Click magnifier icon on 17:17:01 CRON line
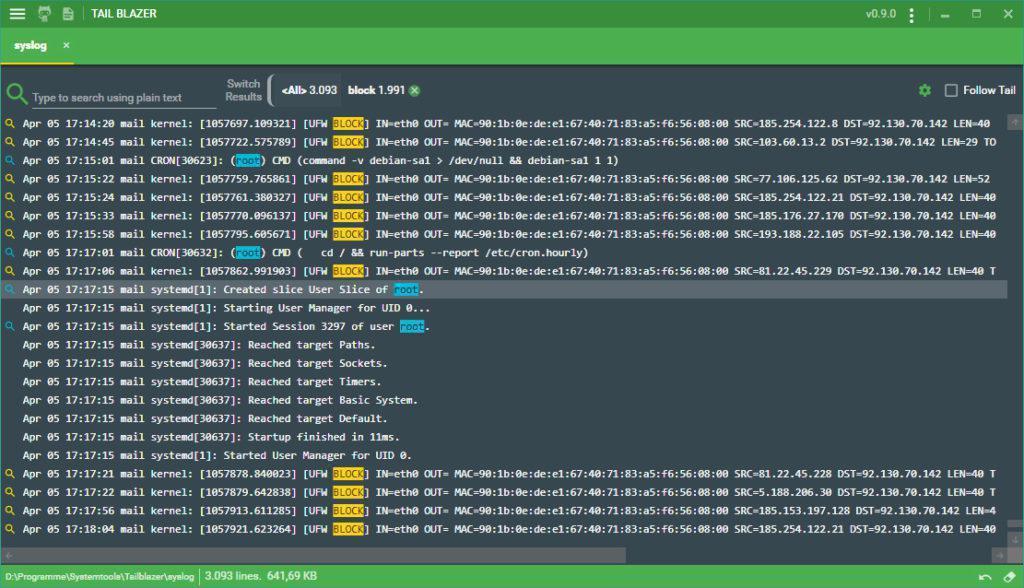 (10, 252)
